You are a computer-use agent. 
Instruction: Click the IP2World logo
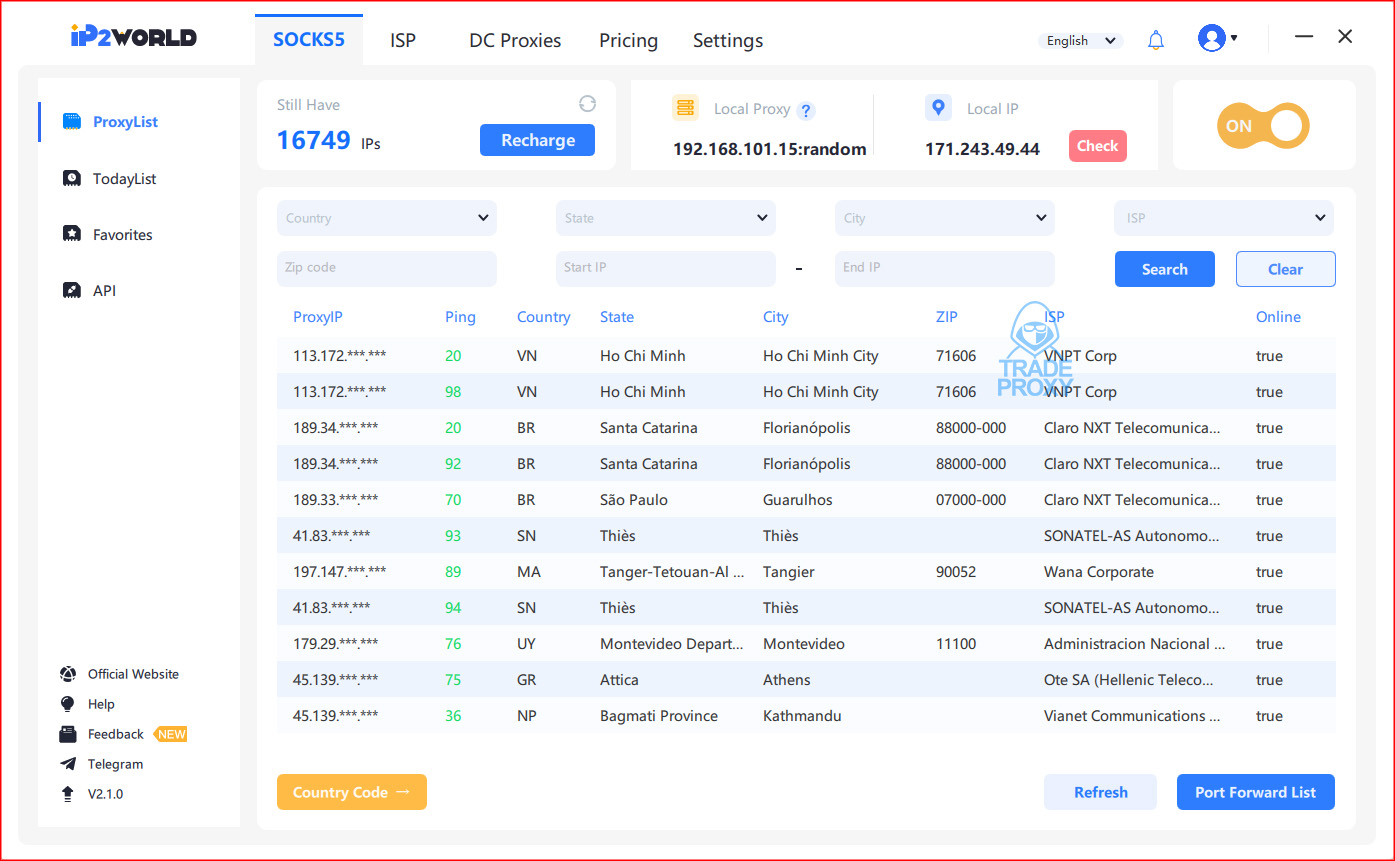point(133,37)
